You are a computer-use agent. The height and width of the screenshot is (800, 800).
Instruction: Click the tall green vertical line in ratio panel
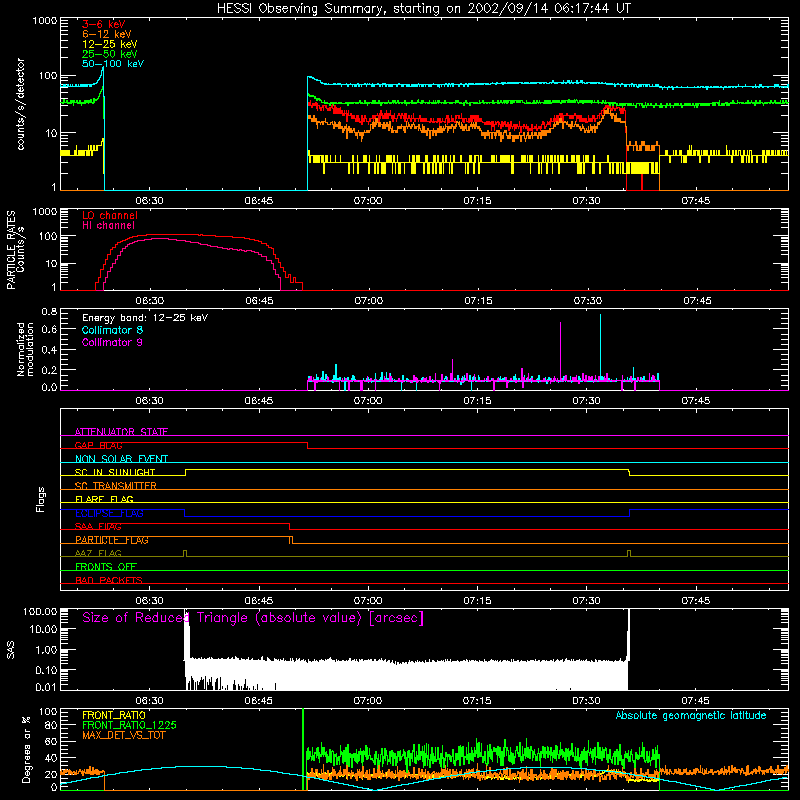click(x=303, y=749)
